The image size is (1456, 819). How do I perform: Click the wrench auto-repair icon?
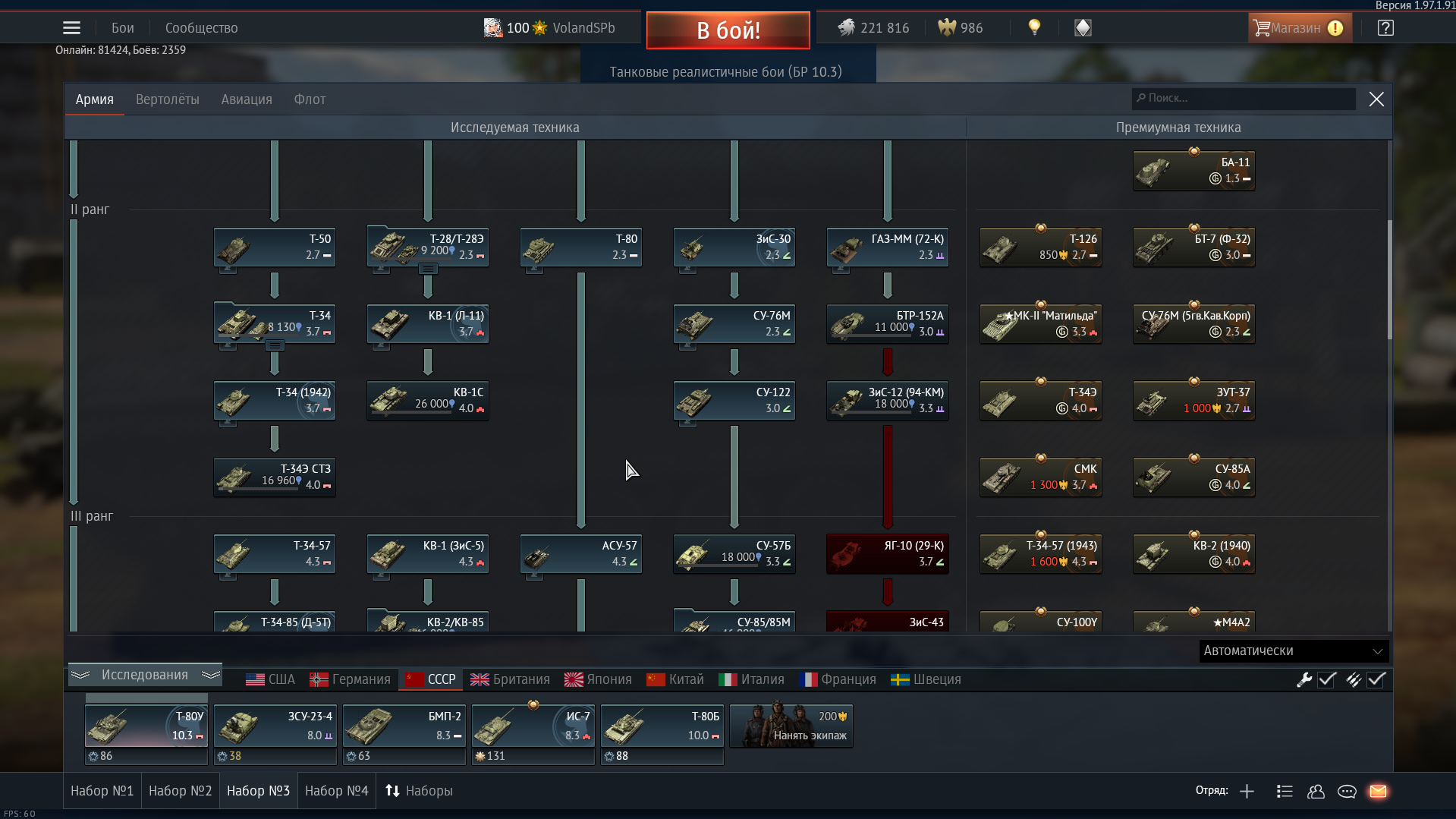(1304, 679)
